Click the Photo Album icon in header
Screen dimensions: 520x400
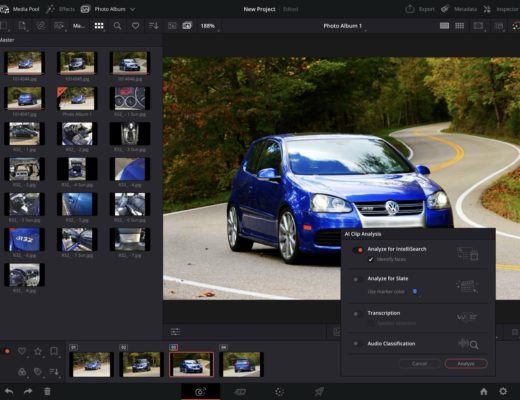pyautogui.click(x=85, y=9)
